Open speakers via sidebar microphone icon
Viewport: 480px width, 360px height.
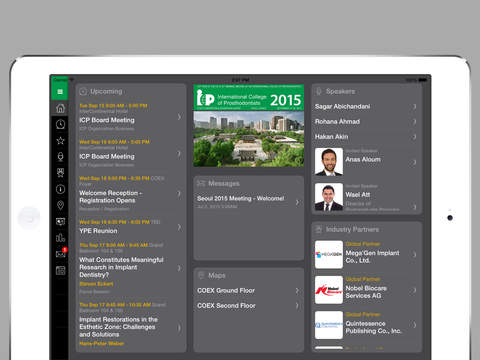tap(60, 157)
